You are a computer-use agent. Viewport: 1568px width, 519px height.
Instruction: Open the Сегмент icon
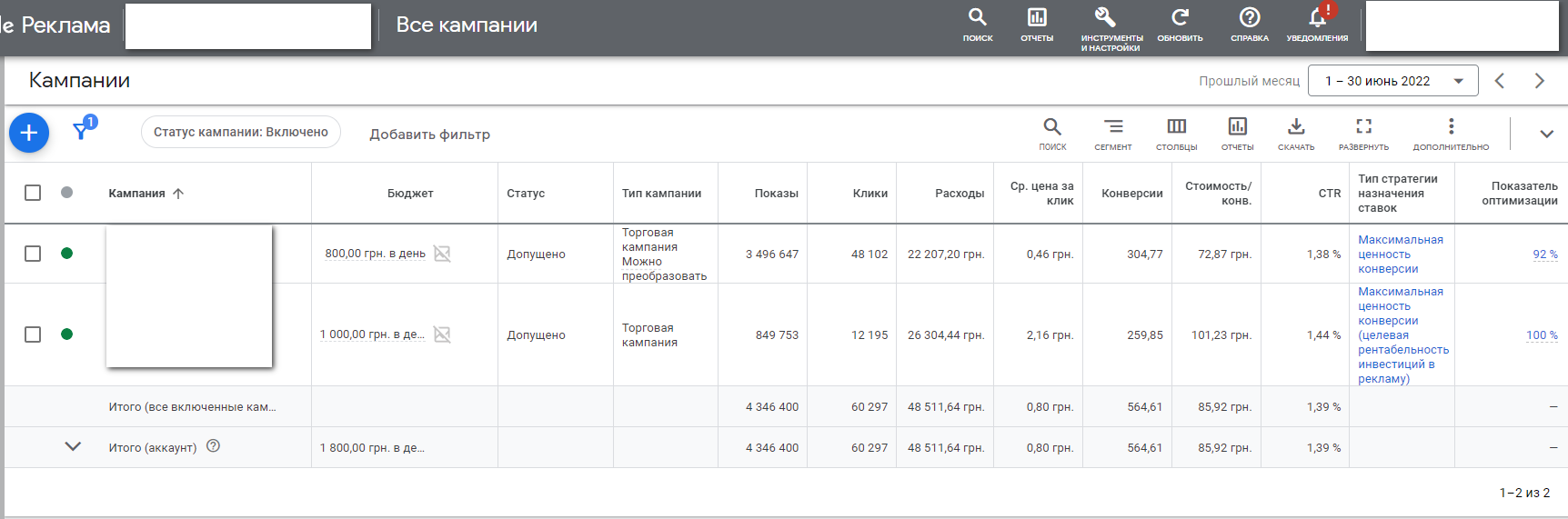click(x=1113, y=126)
